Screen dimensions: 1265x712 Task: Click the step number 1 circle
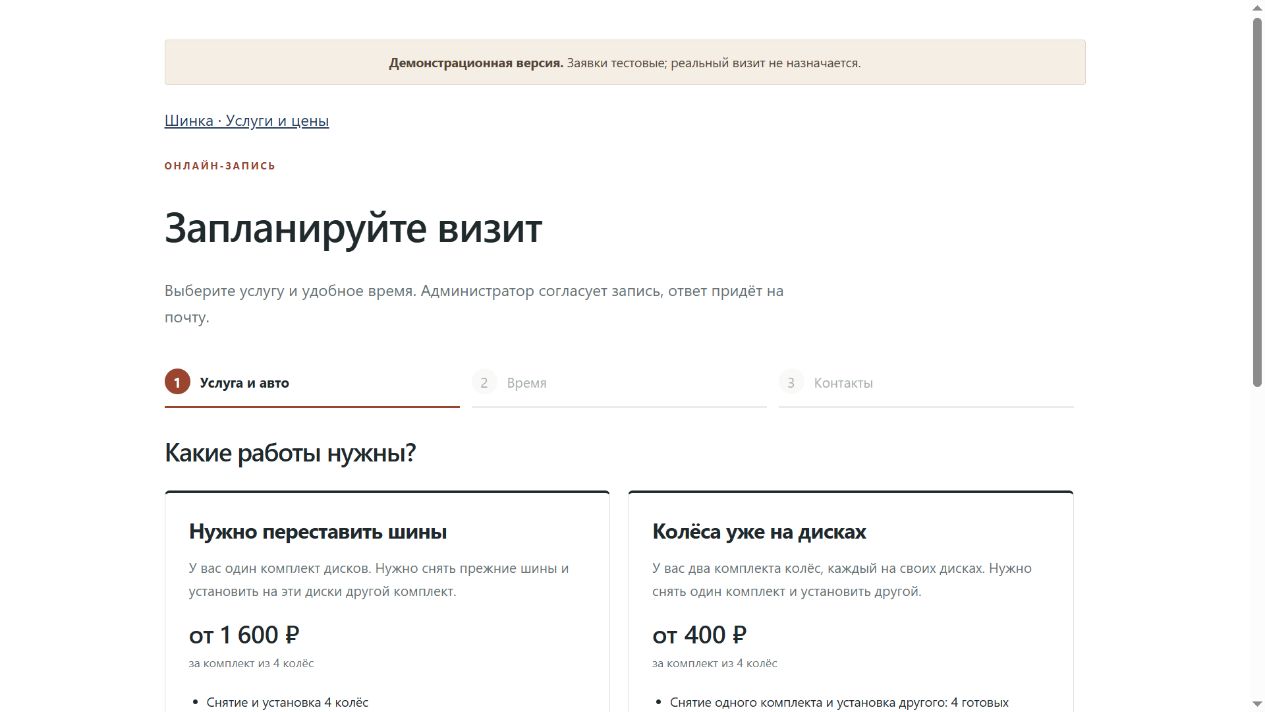(x=177, y=382)
